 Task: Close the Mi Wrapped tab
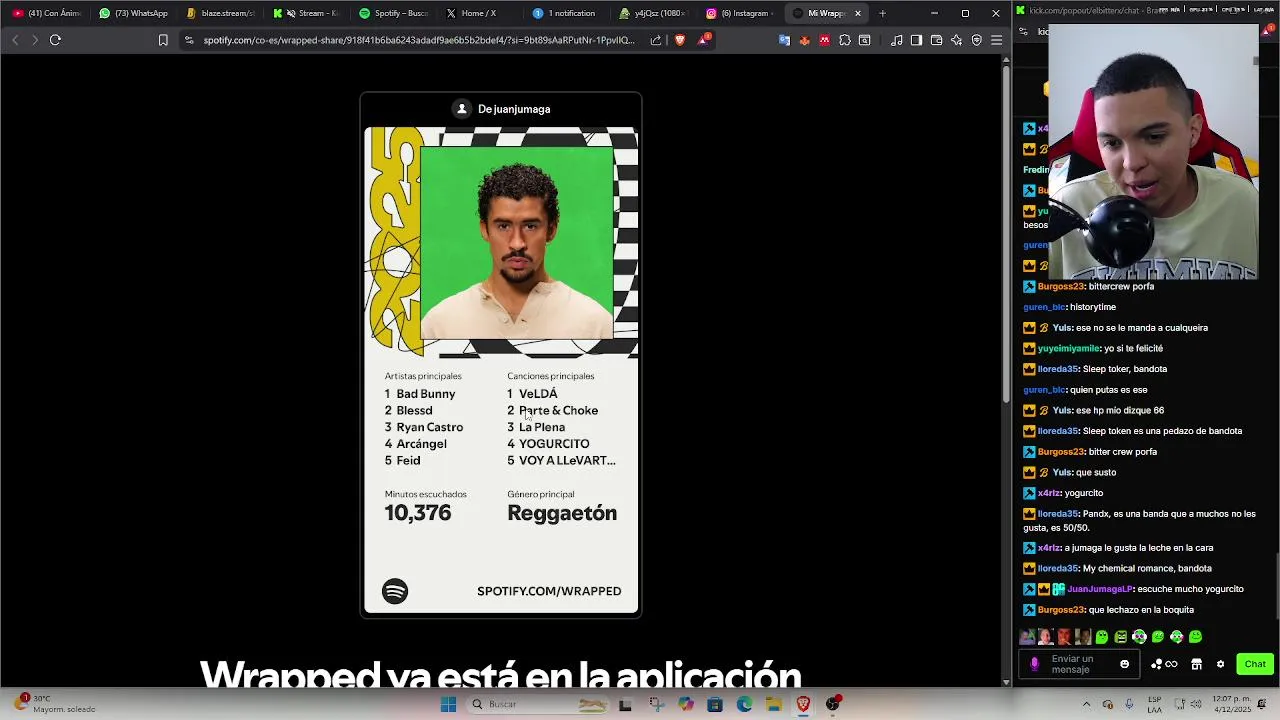point(857,13)
